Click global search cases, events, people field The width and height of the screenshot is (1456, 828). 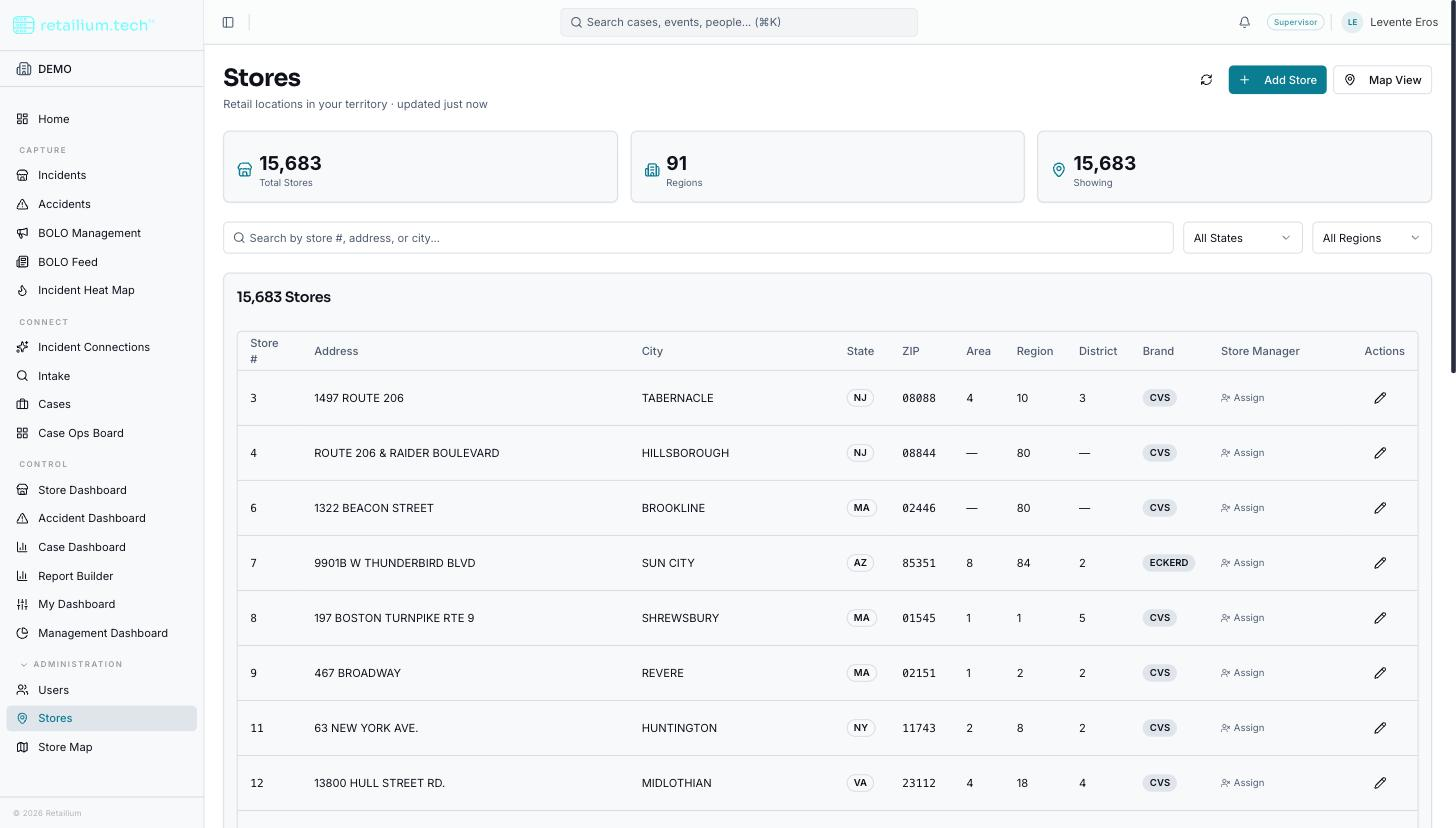point(739,22)
